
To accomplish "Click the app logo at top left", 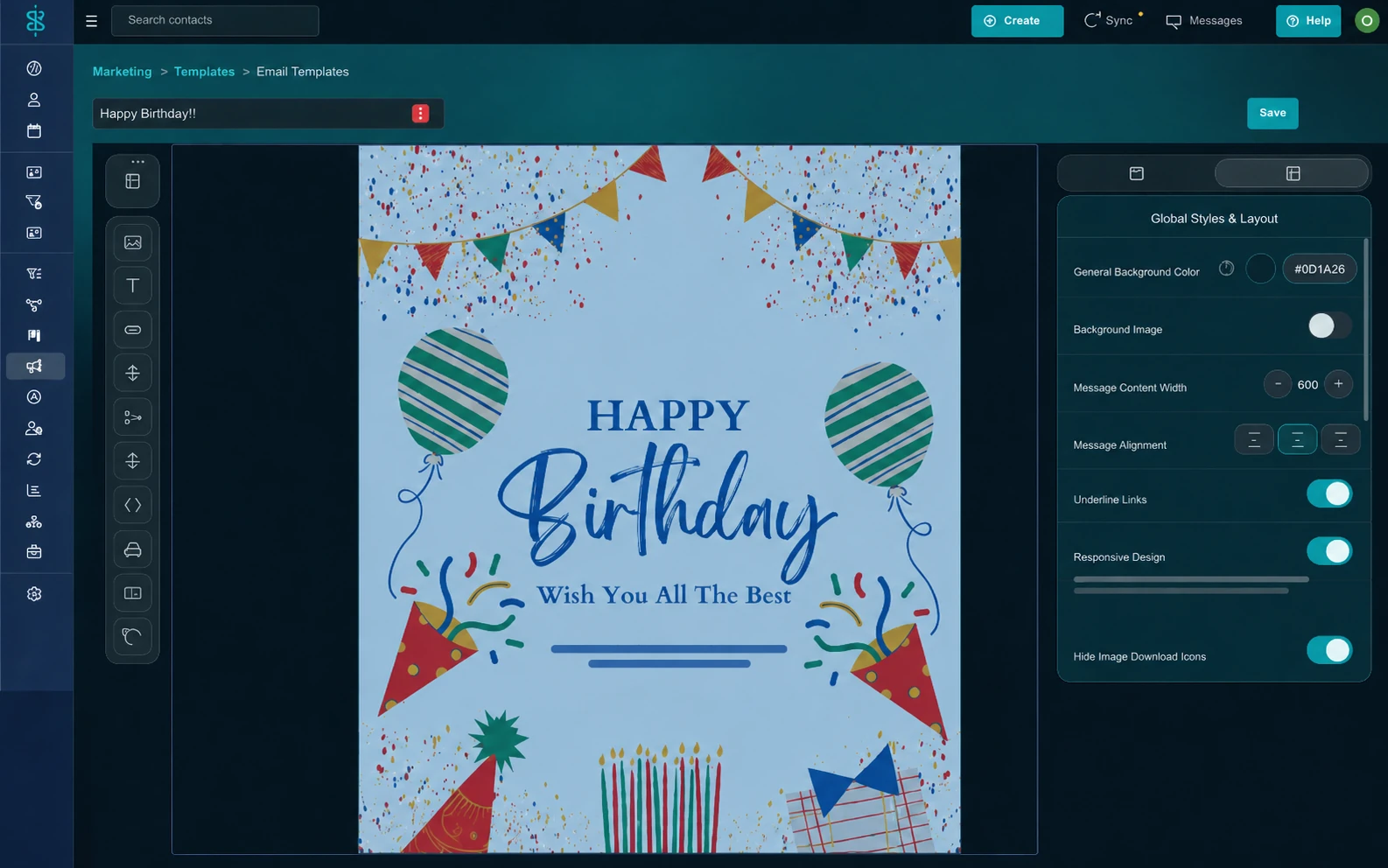I will (35, 20).
